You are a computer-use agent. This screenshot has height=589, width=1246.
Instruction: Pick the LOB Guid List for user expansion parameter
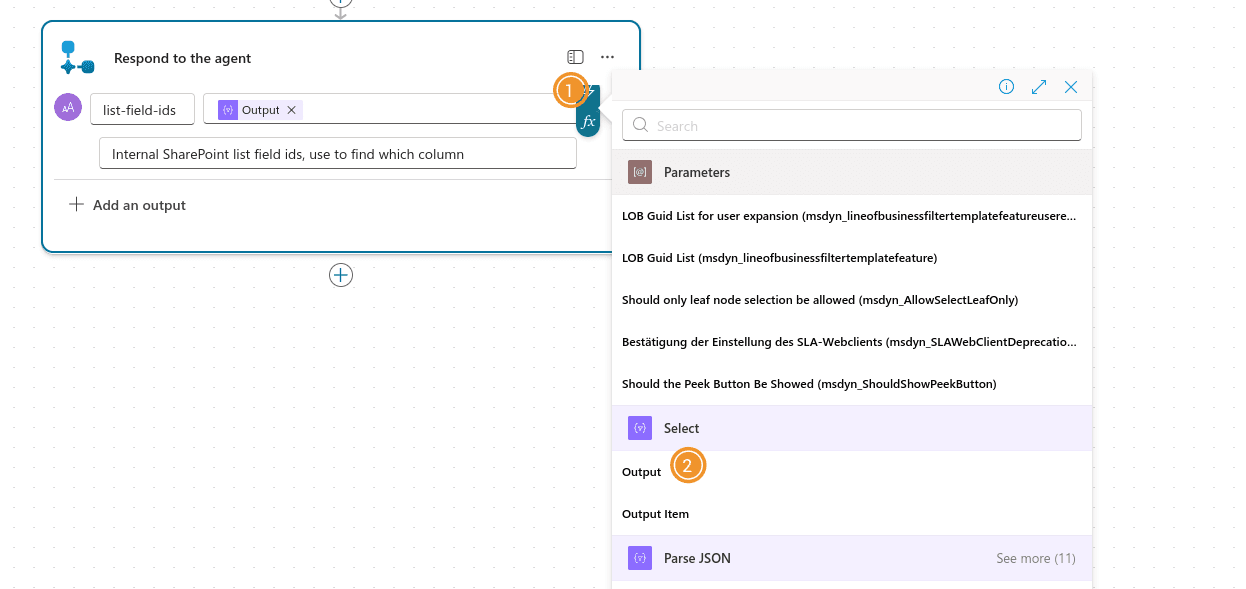click(849, 216)
